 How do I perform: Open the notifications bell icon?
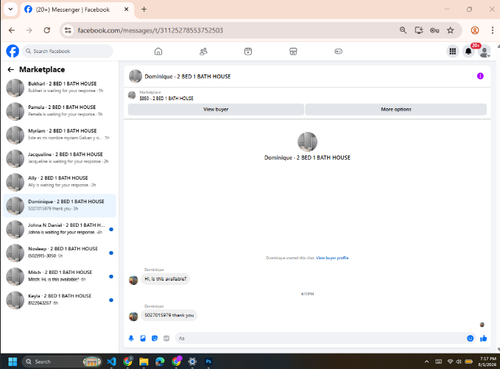pyautogui.click(x=468, y=51)
